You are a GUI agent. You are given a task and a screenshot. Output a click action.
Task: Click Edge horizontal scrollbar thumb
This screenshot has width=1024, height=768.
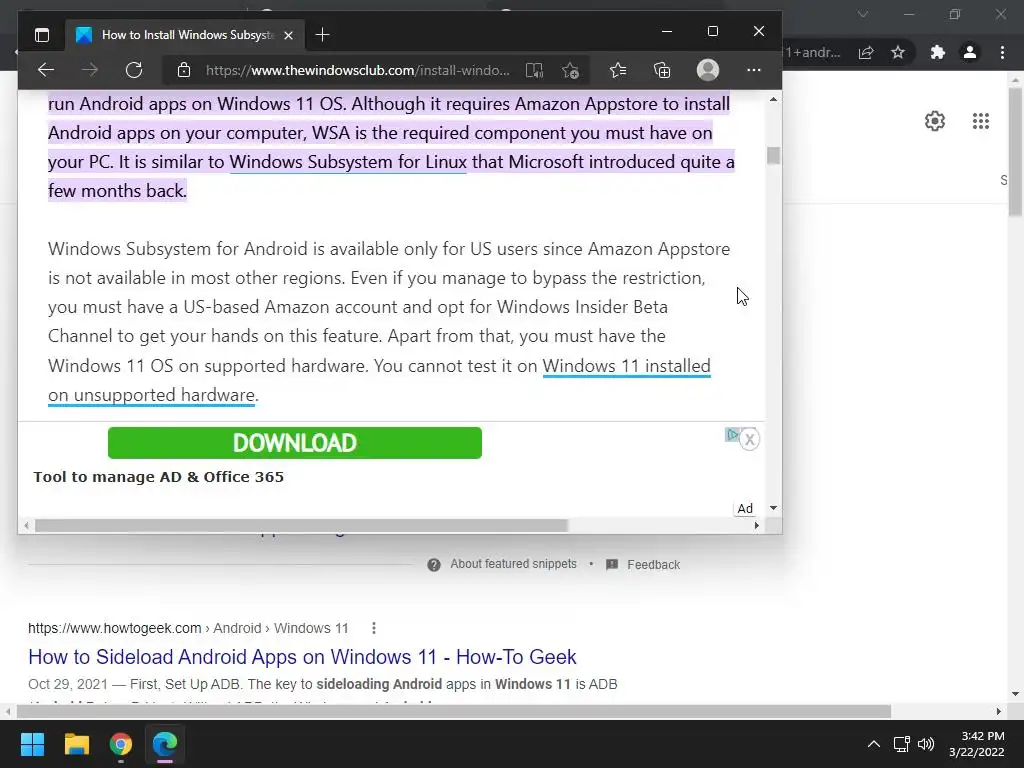point(301,526)
